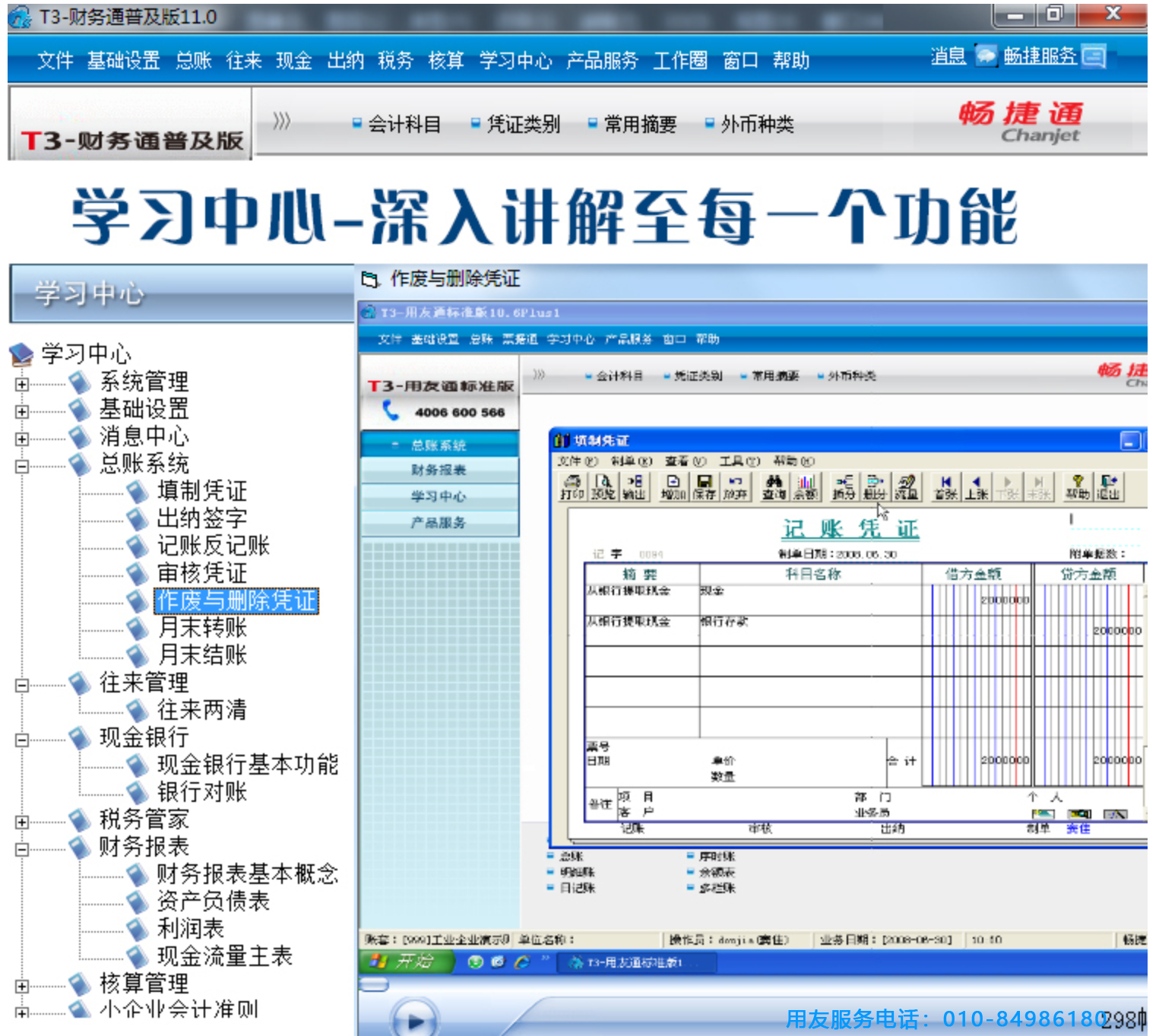Screen dimensions: 1159x1036
Task: Click the 消息 chat bubble icon
Action: [986, 55]
